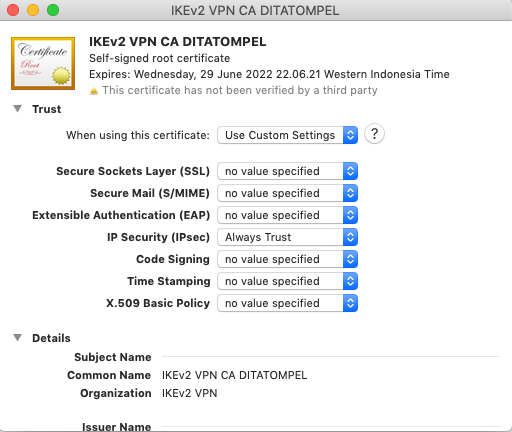Open Extensible Authentication (EAP) dropdown

point(287,215)
